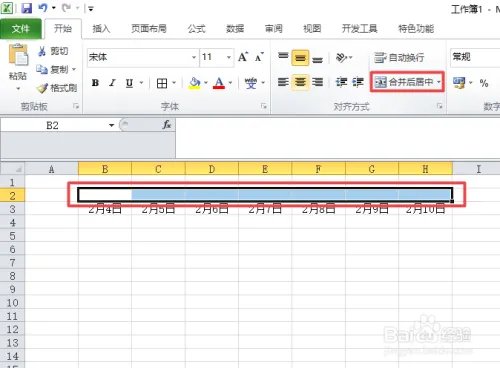Click the text orientation icon
Image resolution: width=500 pixels, height=368 pixels.
(x=342, y=58)
